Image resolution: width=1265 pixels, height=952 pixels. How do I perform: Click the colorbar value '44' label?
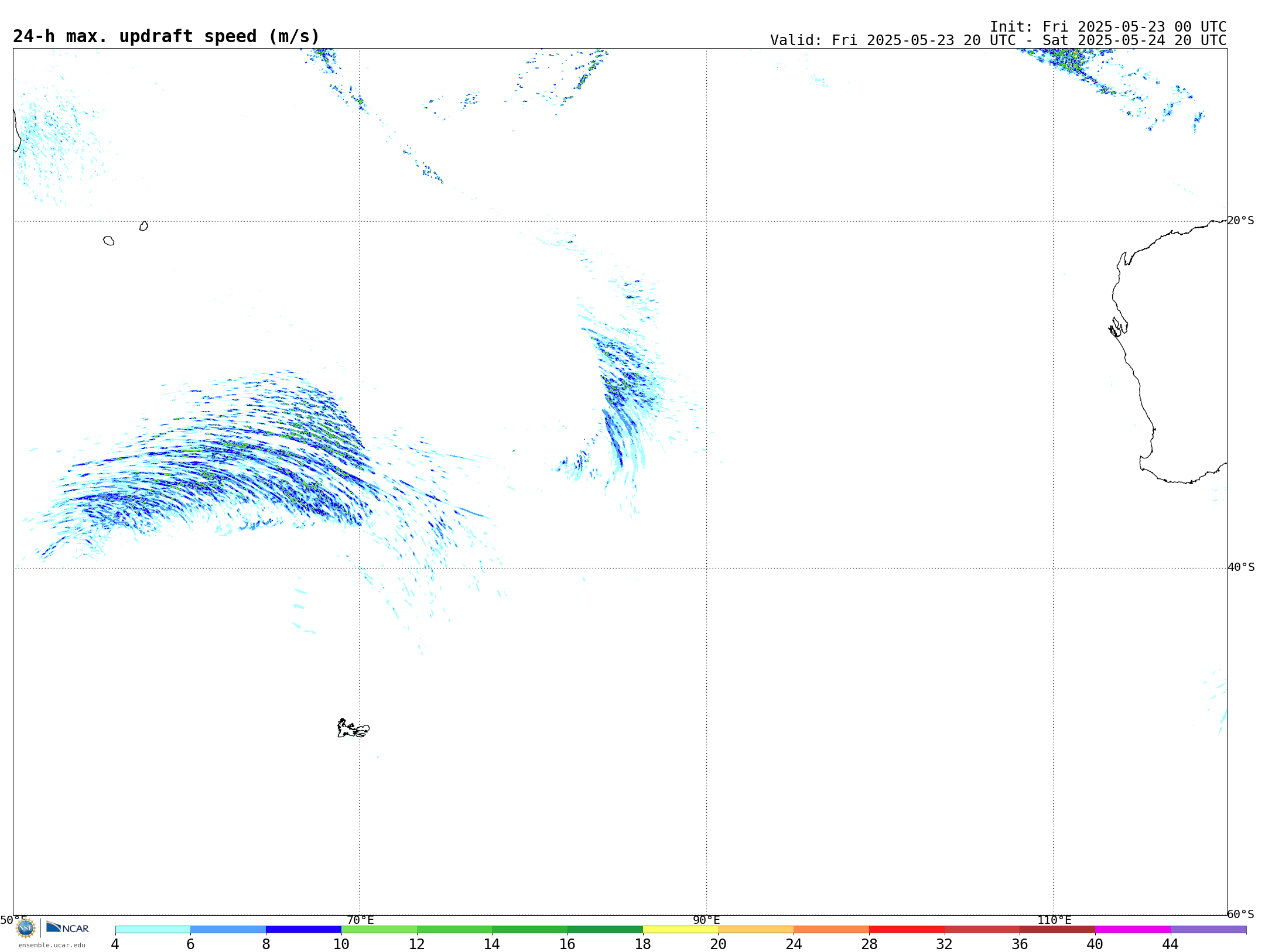click(x=1171, y=944)
